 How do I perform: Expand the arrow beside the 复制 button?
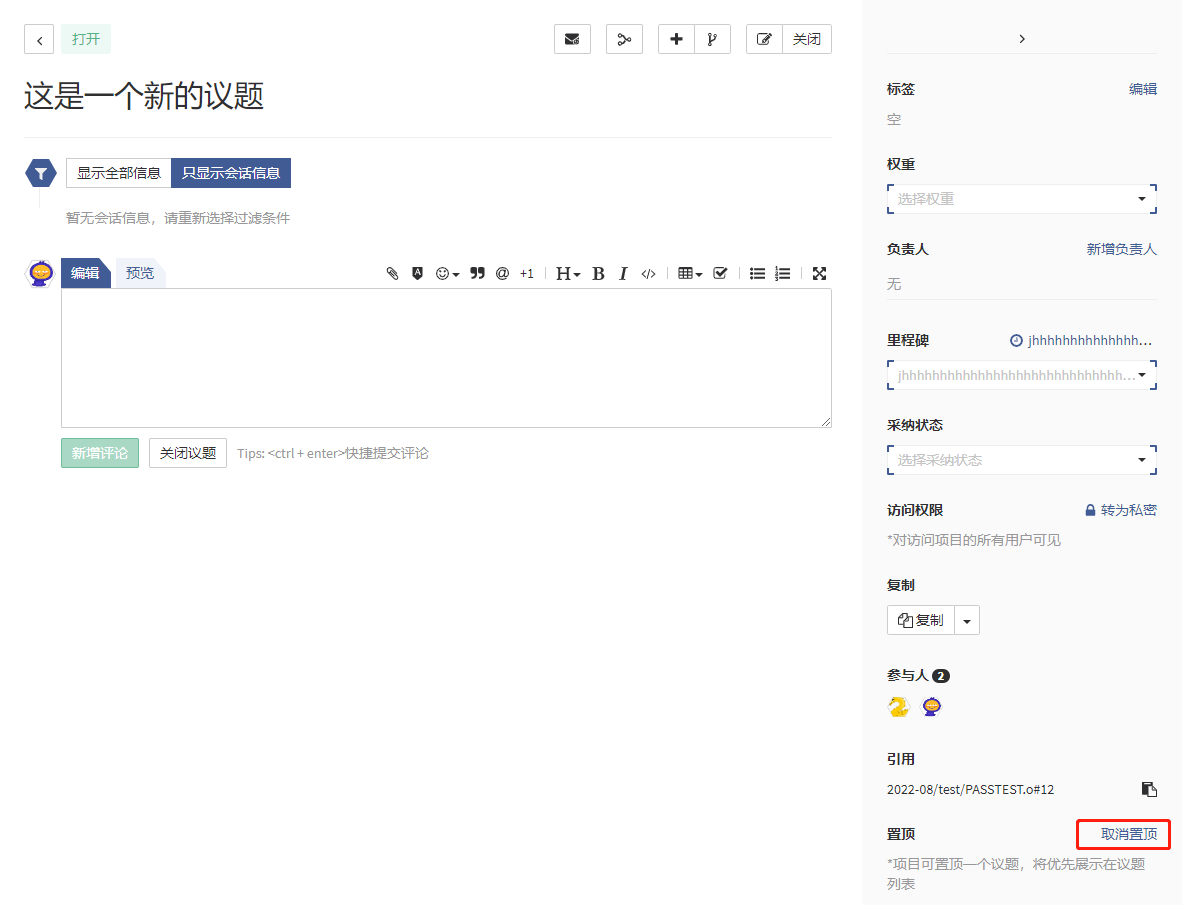tap(967, 620)
